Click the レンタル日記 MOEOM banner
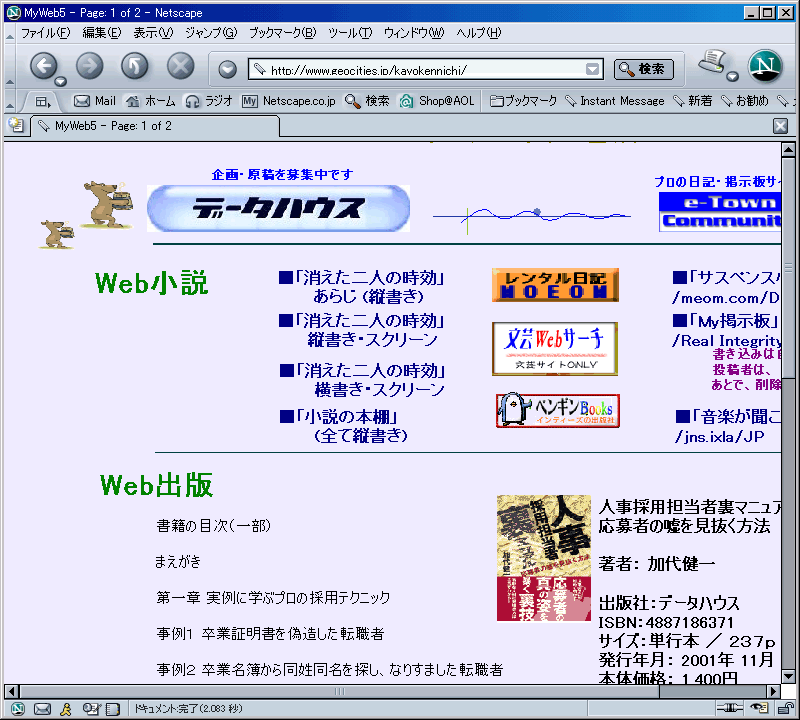 coord(555,285)
